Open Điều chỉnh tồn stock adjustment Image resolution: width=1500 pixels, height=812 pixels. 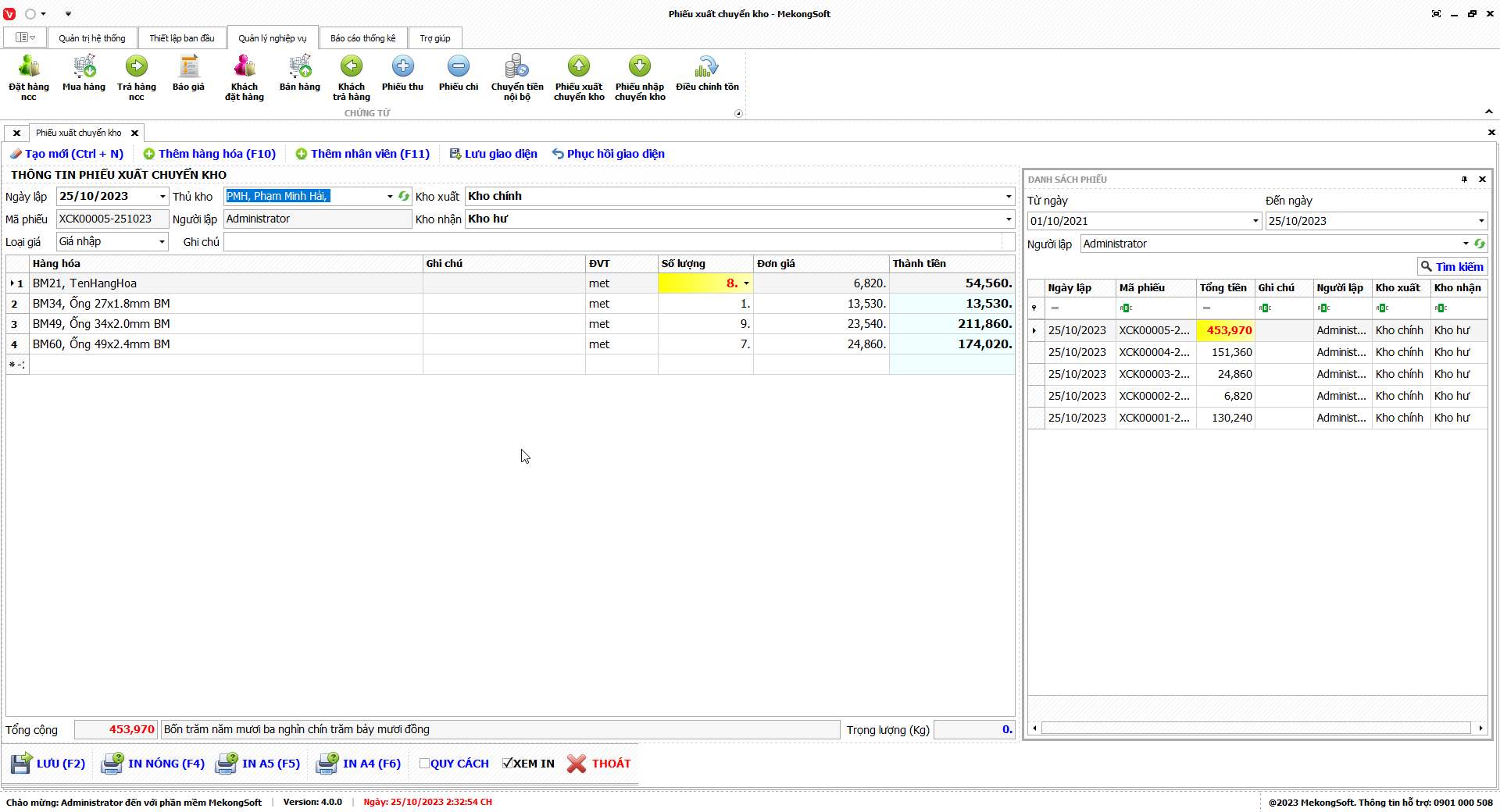[707, 75]
